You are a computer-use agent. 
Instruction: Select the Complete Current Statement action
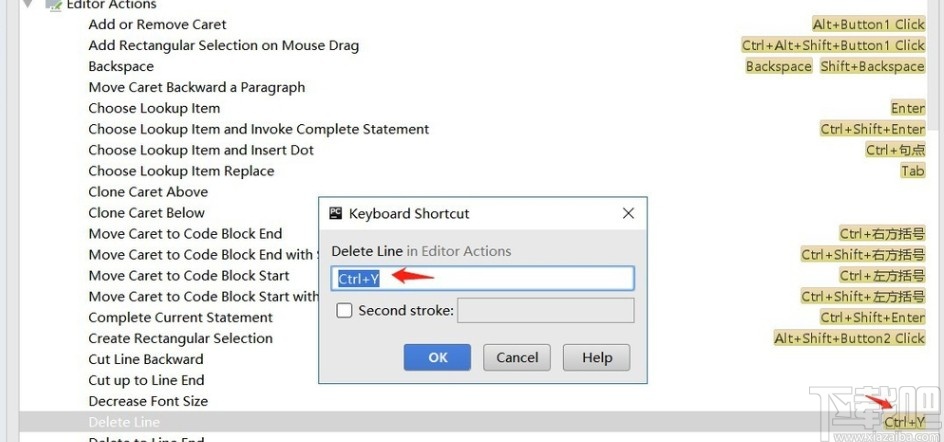click(x=180, y=317)
